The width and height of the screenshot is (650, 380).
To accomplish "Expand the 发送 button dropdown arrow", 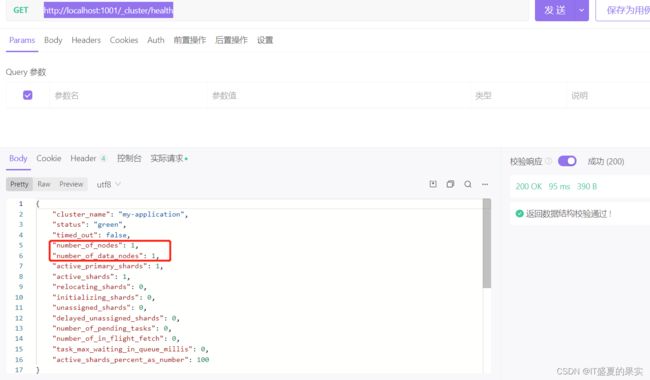I will 581,10.
